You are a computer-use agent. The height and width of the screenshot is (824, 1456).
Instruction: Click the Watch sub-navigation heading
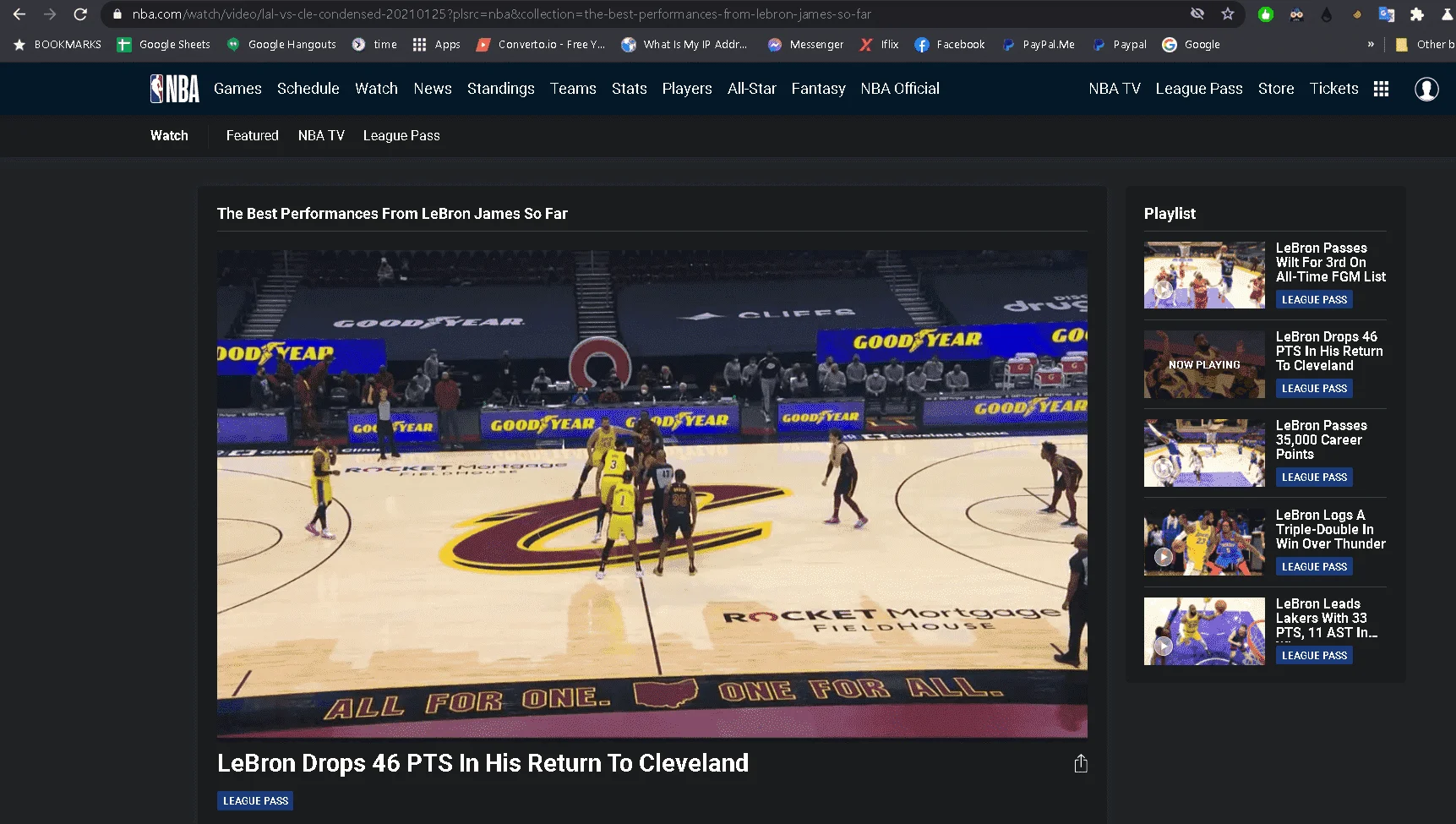(169, 136)
